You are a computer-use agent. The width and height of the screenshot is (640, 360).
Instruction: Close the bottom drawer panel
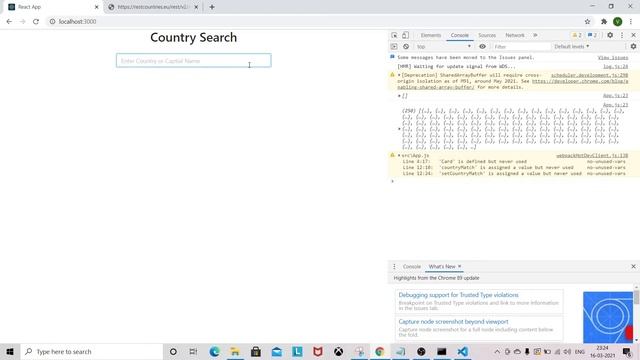[633, 267]
